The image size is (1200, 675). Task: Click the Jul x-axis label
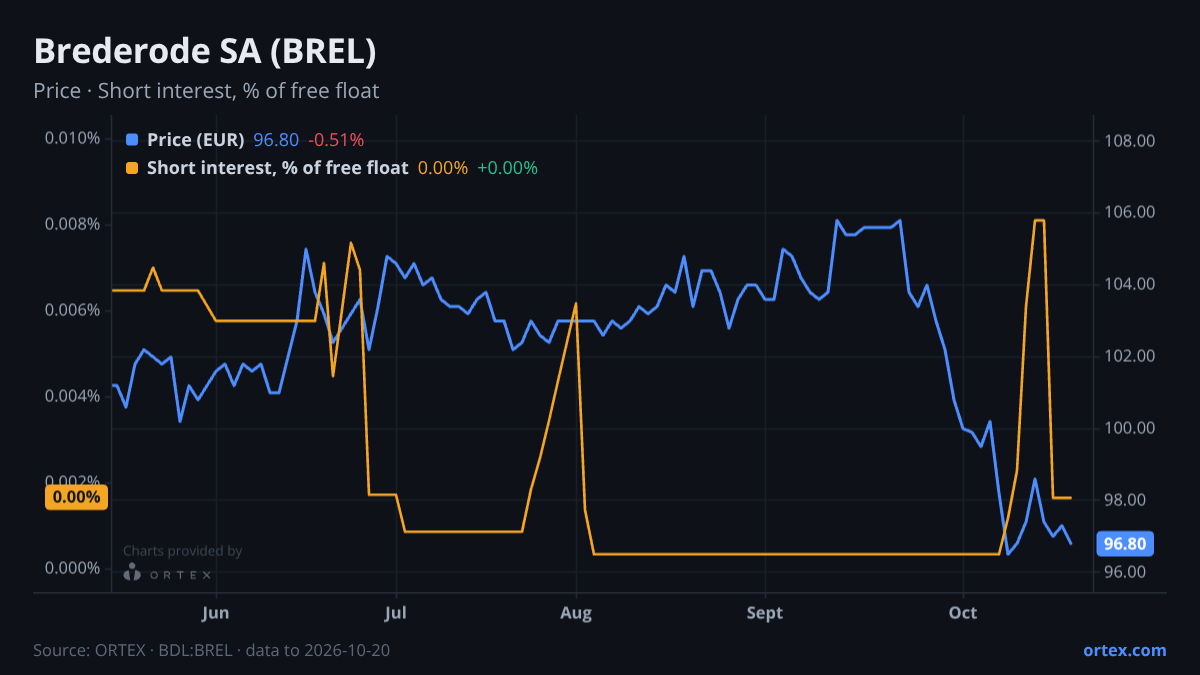(396, 612)
